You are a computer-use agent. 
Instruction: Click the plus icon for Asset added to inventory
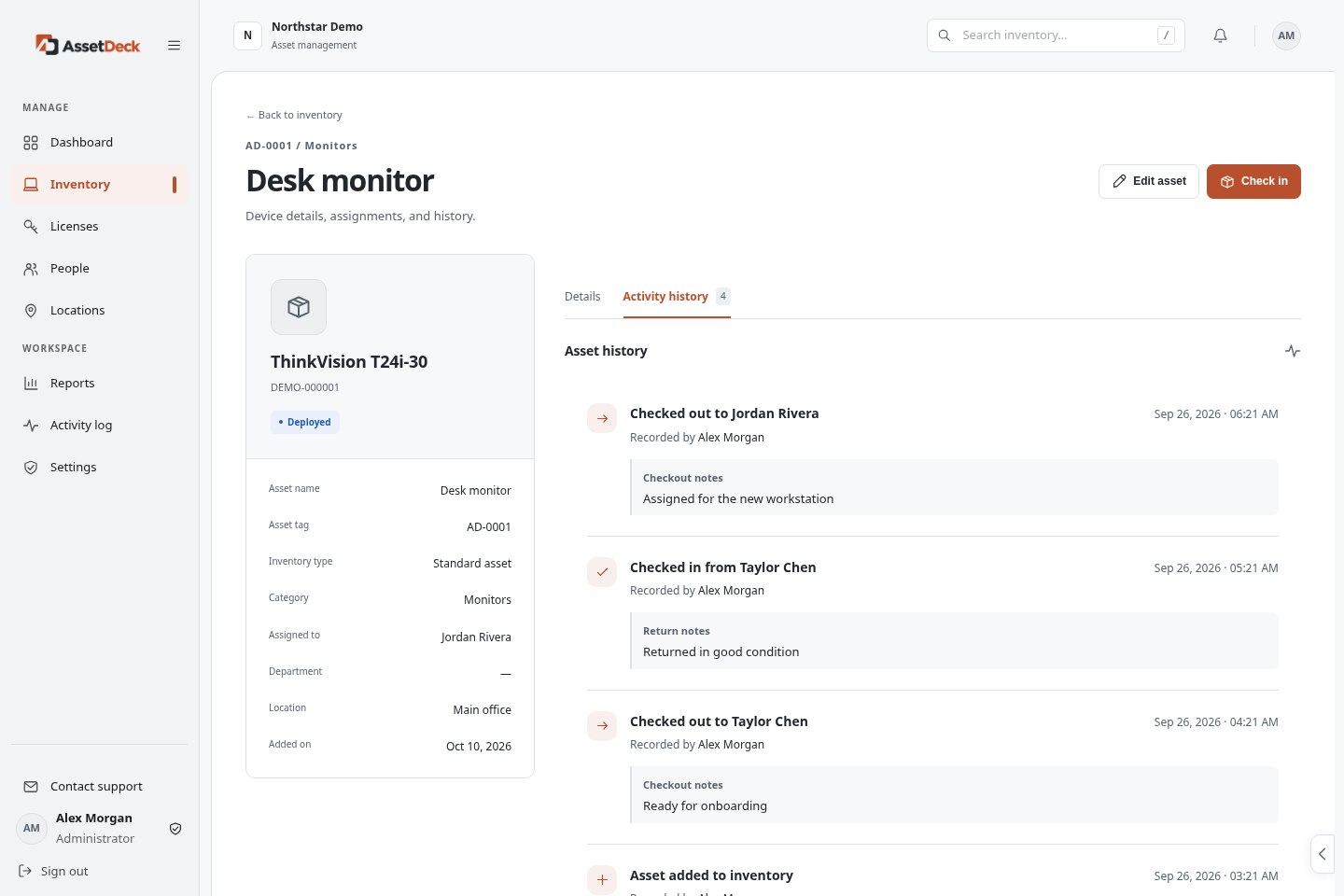coord(602,880)
